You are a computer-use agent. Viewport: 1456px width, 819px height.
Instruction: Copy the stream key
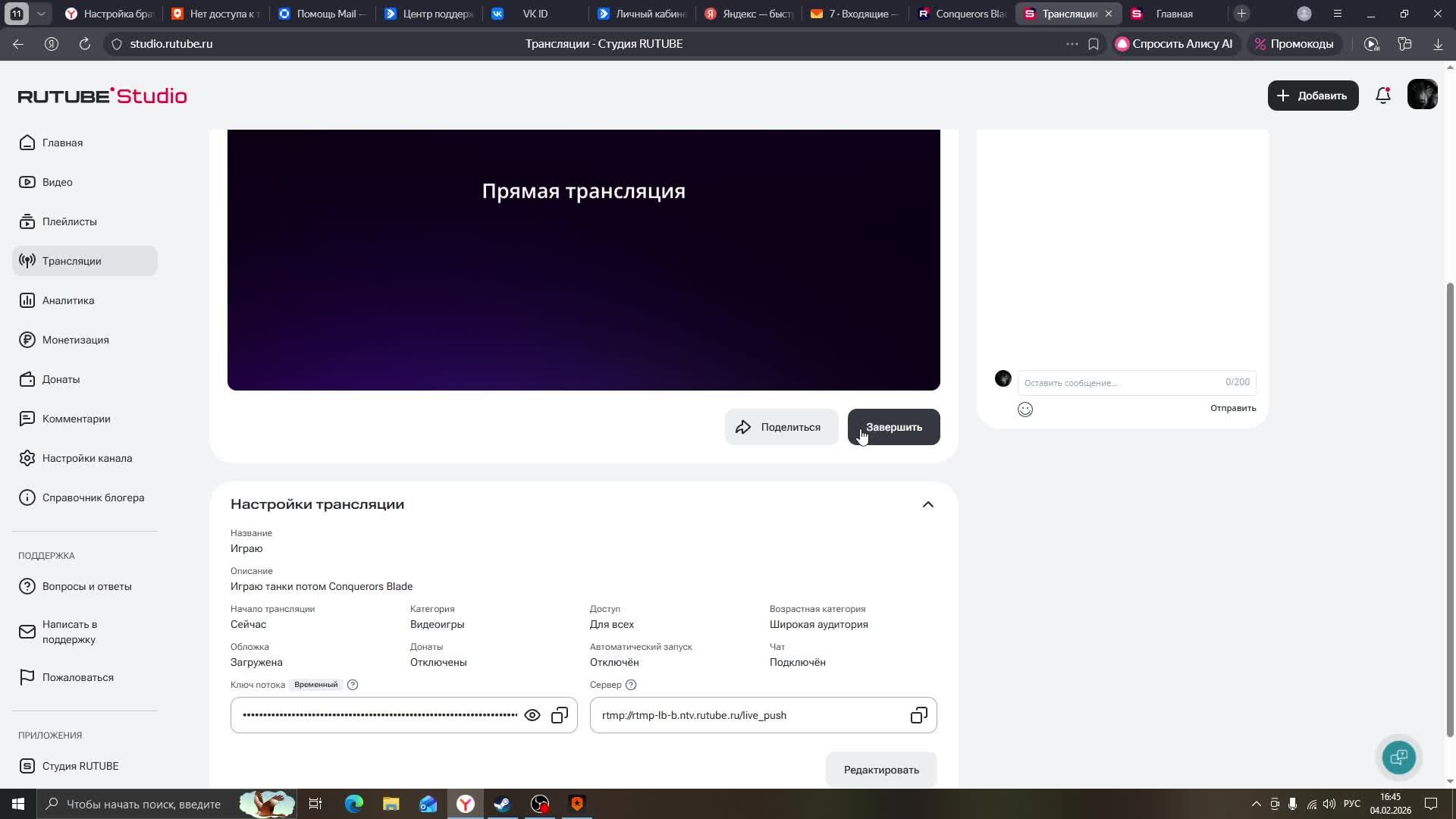coord(560,715)
